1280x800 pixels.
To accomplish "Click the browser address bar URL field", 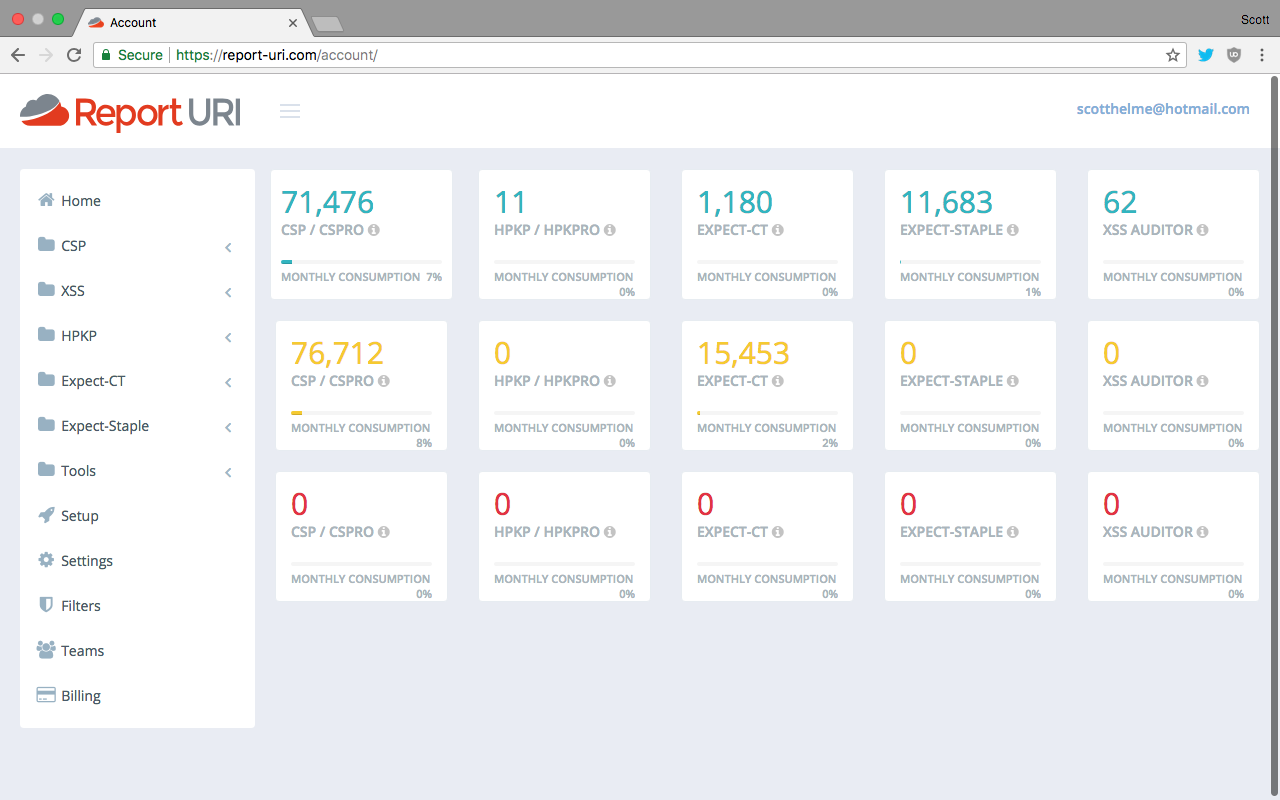I will (x=640, y=55).
